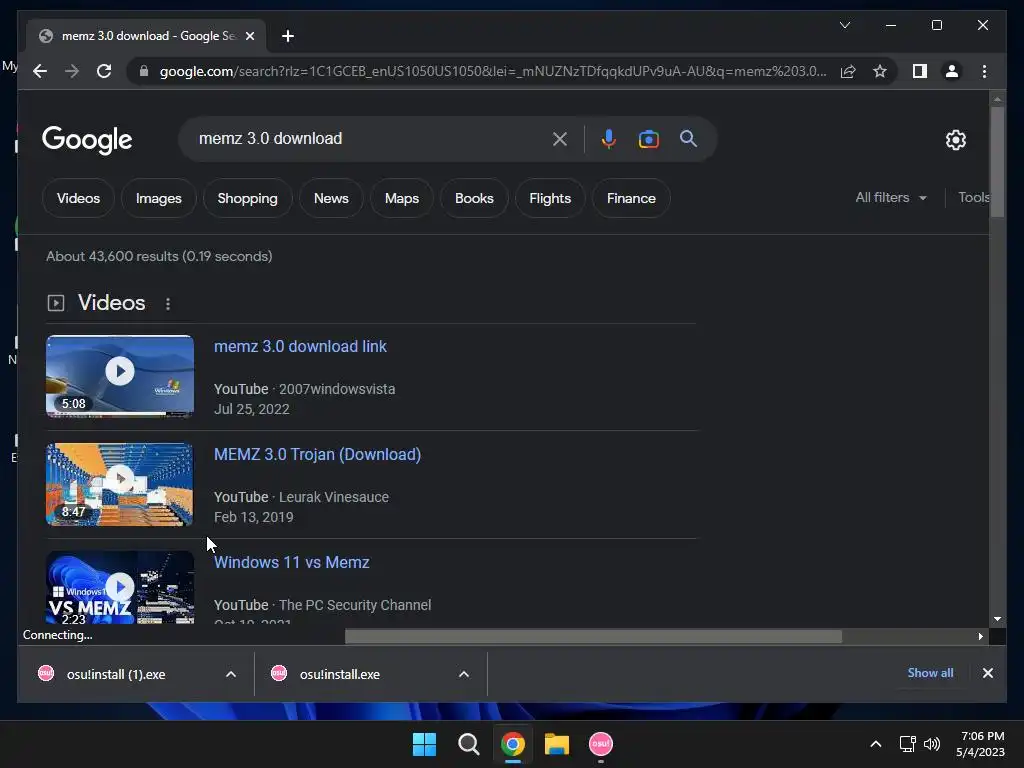Open tab search chevron in title bar

point(844,25)
